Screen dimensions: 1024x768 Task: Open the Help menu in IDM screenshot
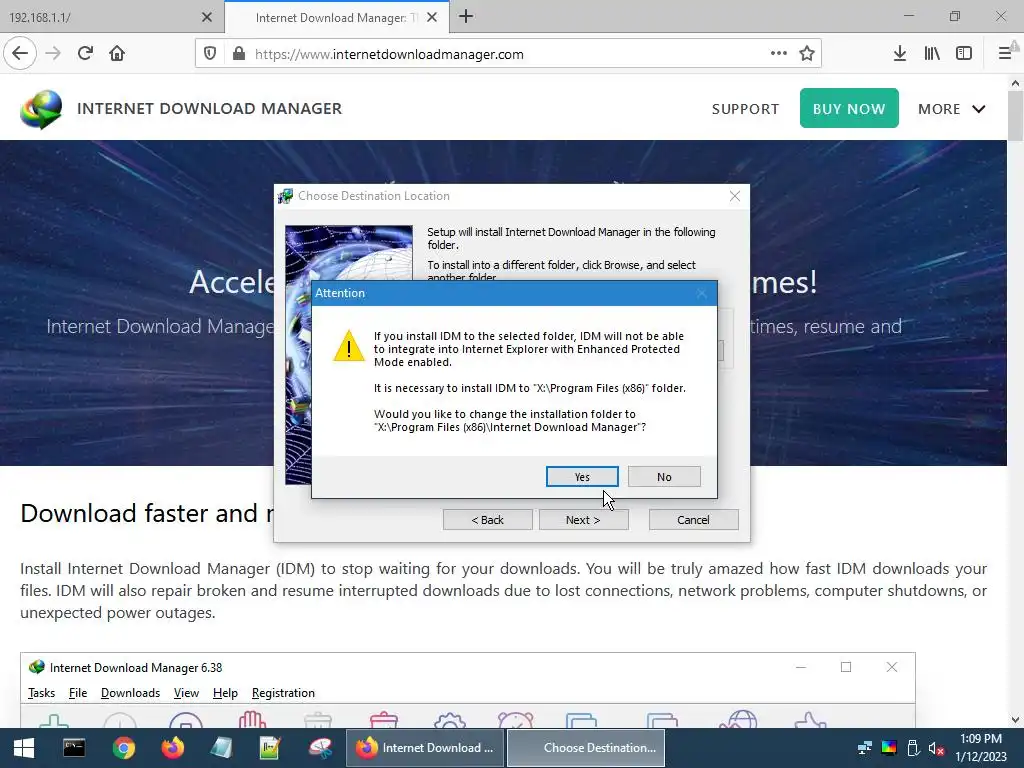point(225,693)
